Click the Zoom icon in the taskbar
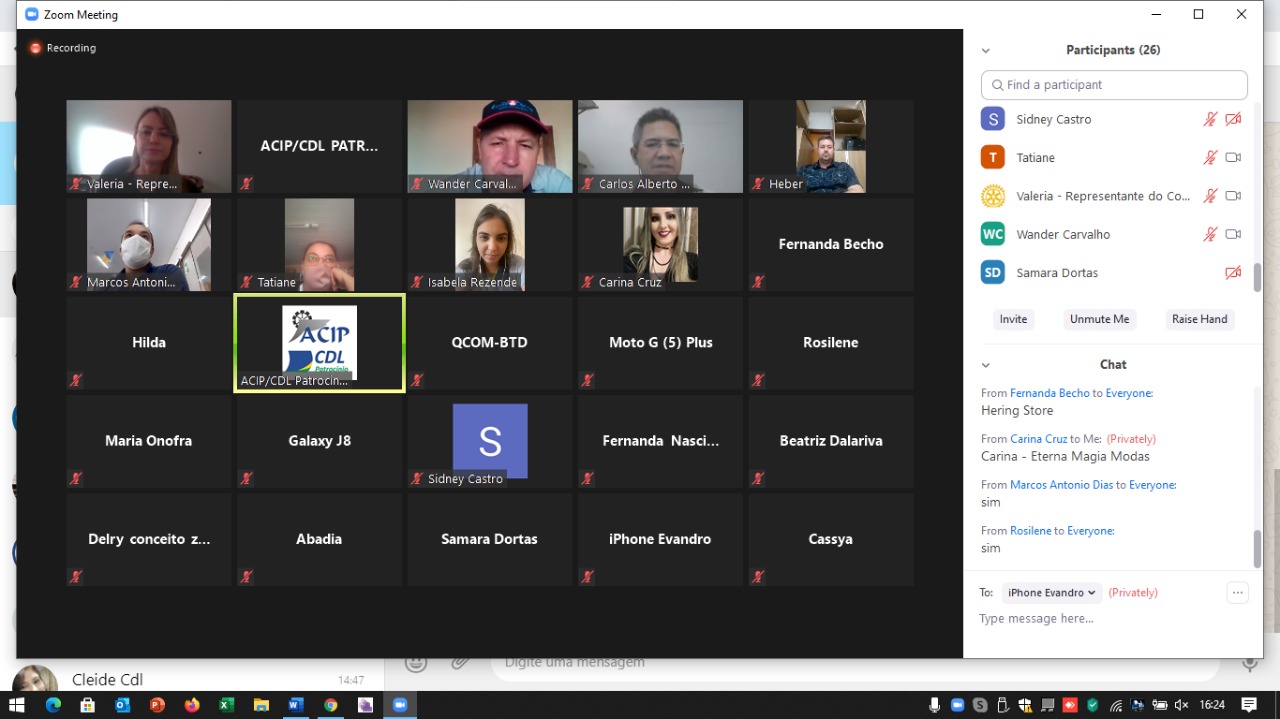Image resolution: width=1280 pixels, height=719 pixels. pyautogui.click(x=400, y=705)
